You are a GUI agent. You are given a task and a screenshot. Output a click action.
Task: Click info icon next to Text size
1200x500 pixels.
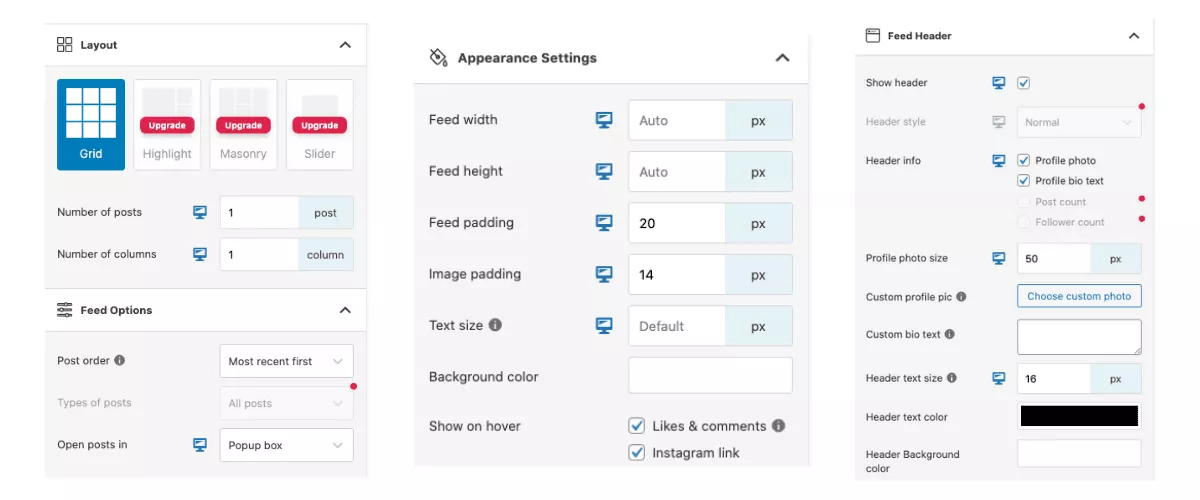(x=495, y=325)
